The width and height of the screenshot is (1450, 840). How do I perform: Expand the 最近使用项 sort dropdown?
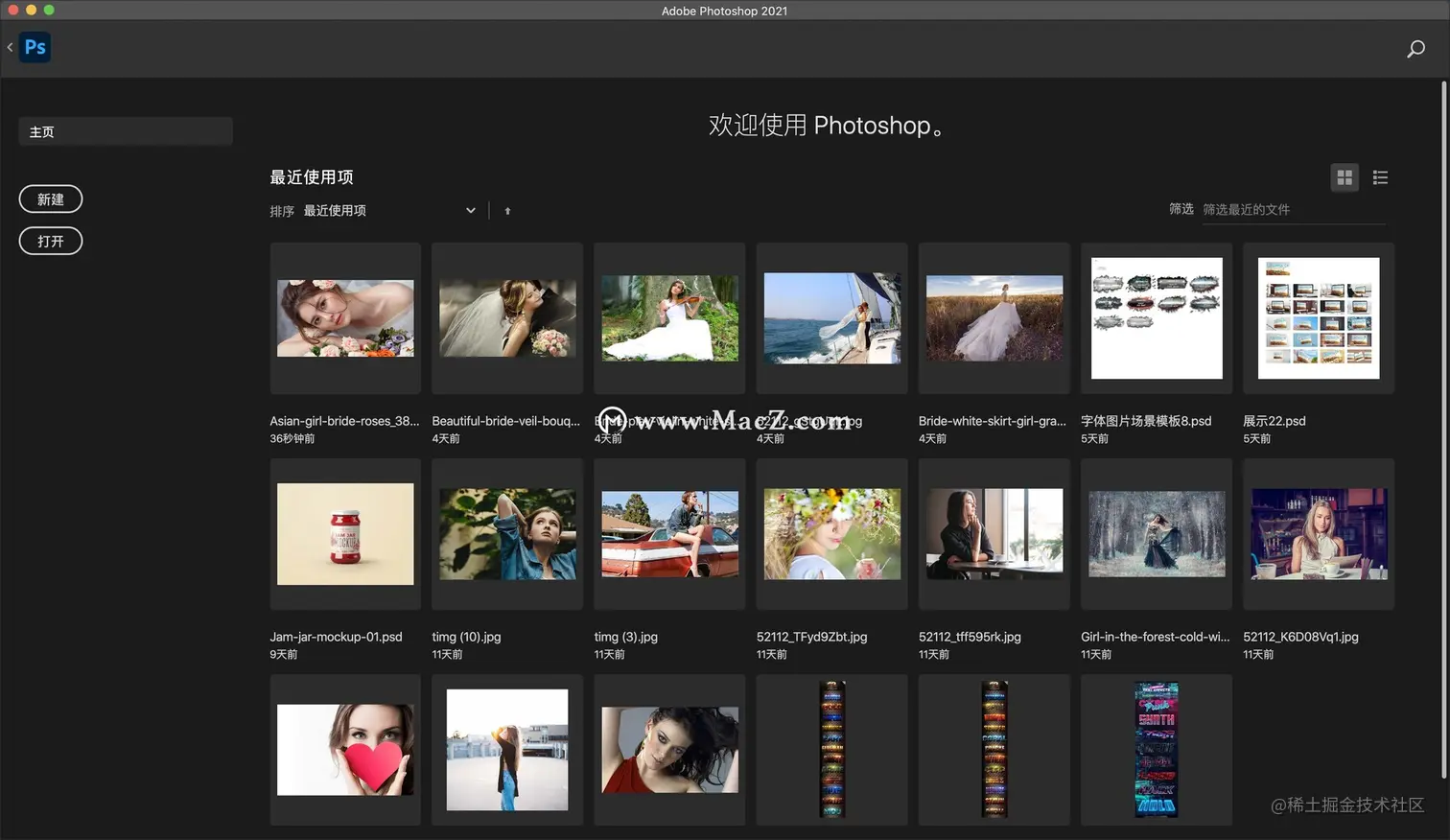(388, 211)
